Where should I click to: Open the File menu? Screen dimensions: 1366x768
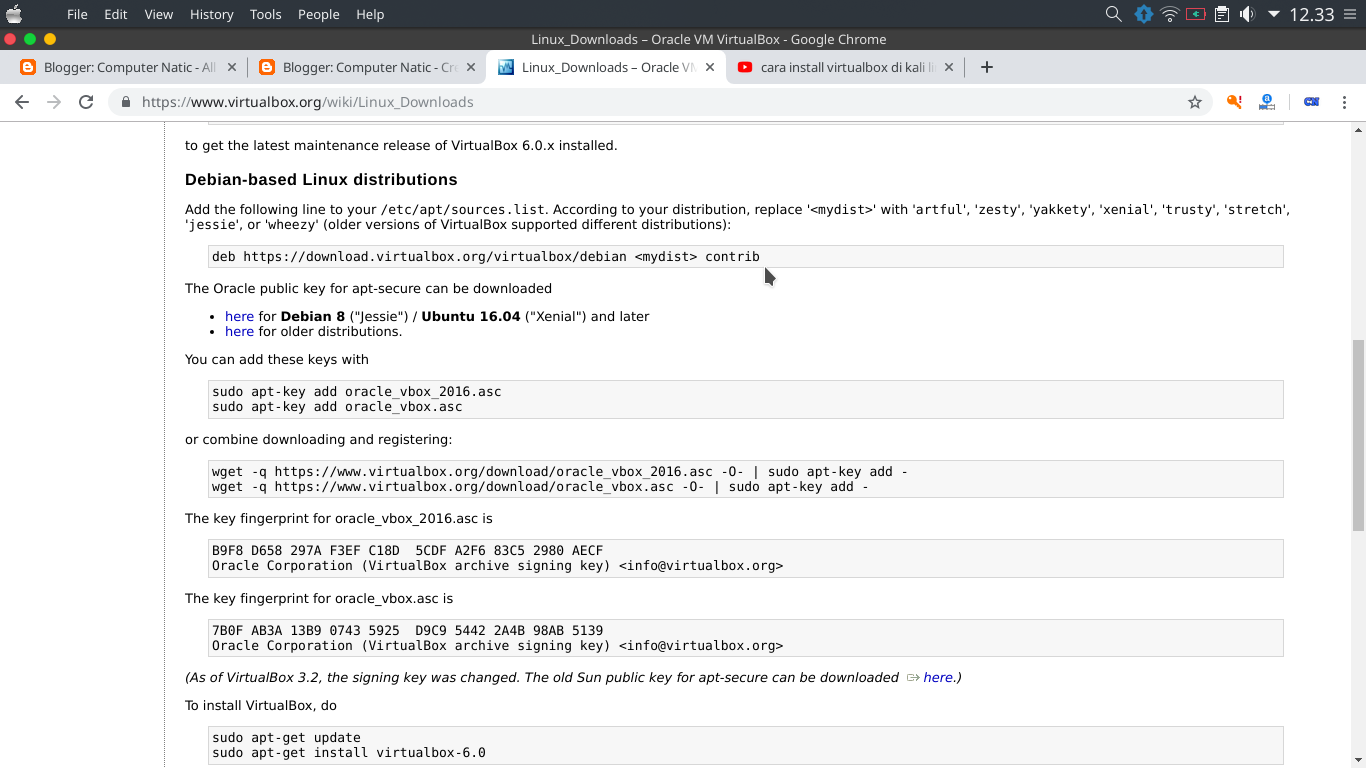coord(77,14)
